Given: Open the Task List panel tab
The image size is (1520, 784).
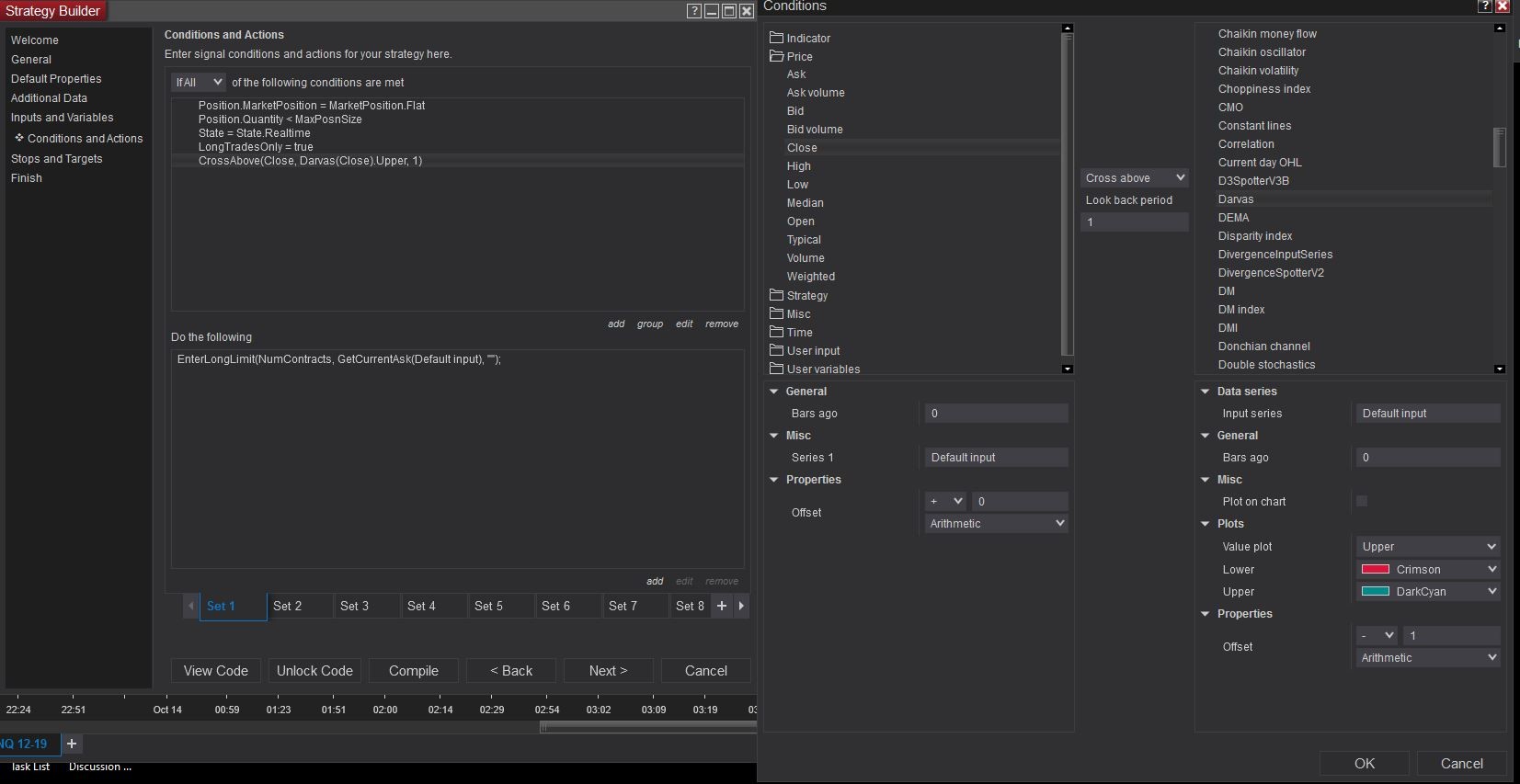Looking at the screenshot, I should pyautogui.click(x=30, y=767).
